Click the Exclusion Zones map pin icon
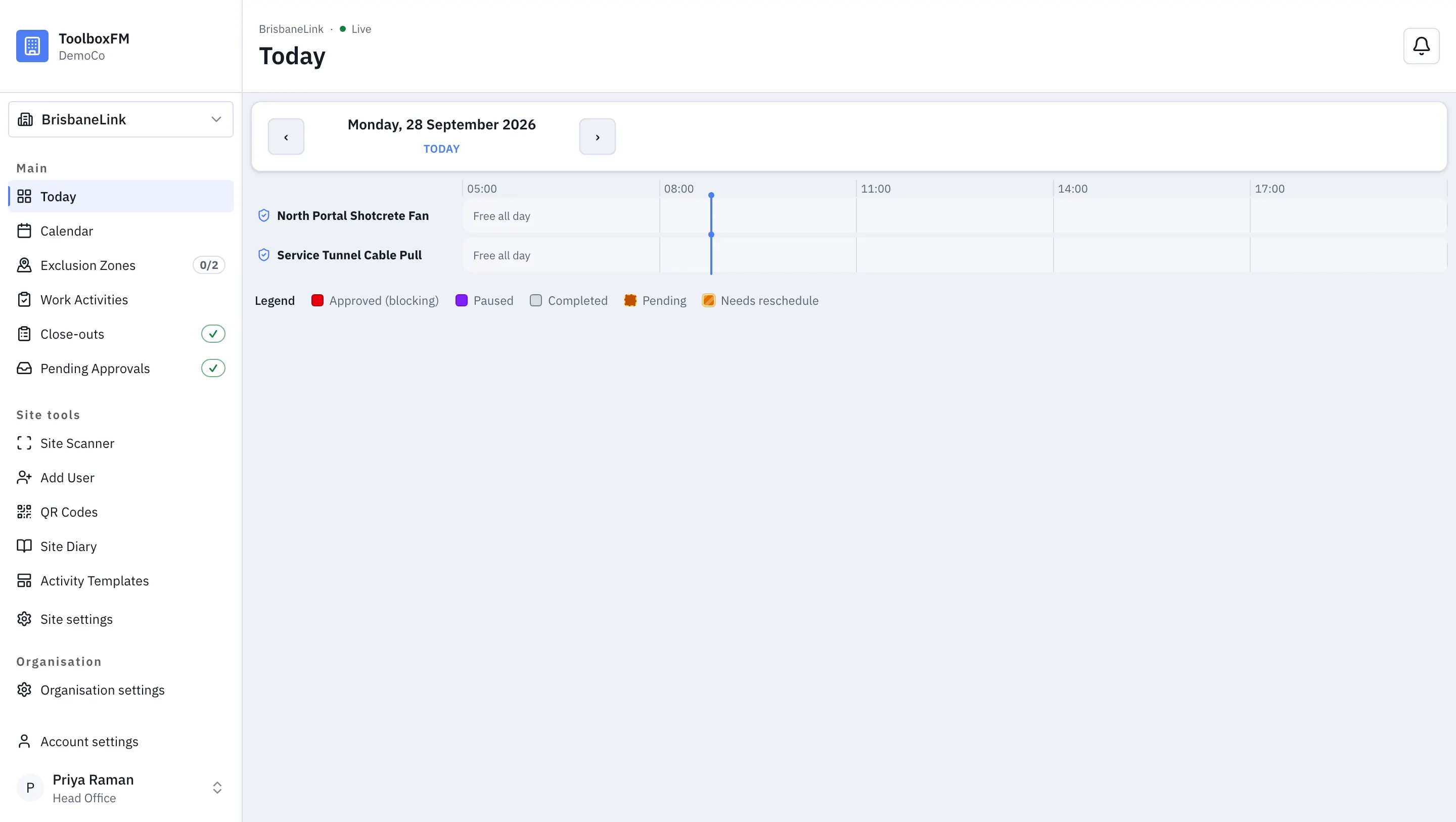This screenshot has width=1456, height=822. 24,265
